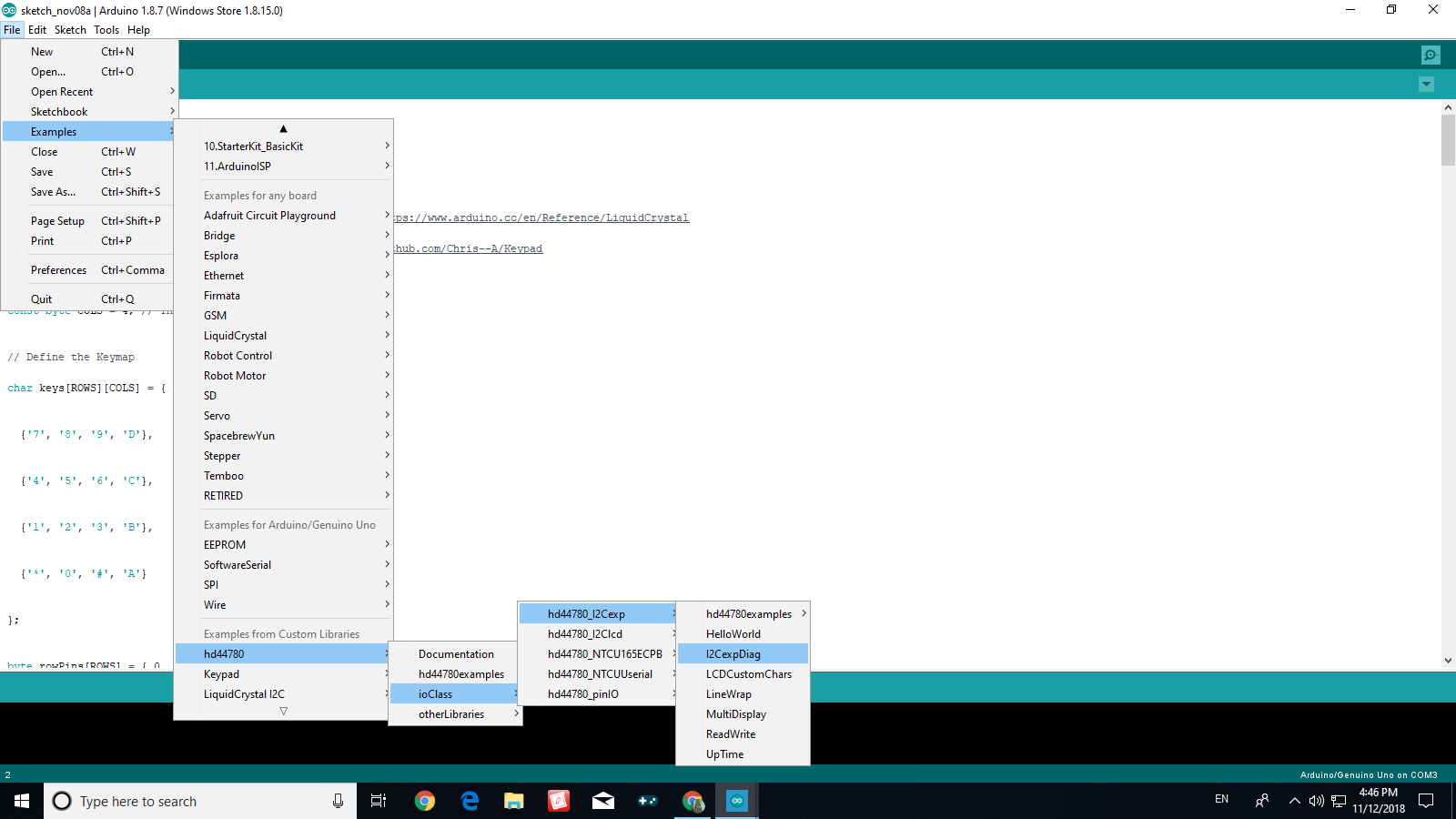Expand the EEPROM examples submenu
The height and width of the screenshot is (819, 1456).
pyautogui.click(x=283, y=545)
